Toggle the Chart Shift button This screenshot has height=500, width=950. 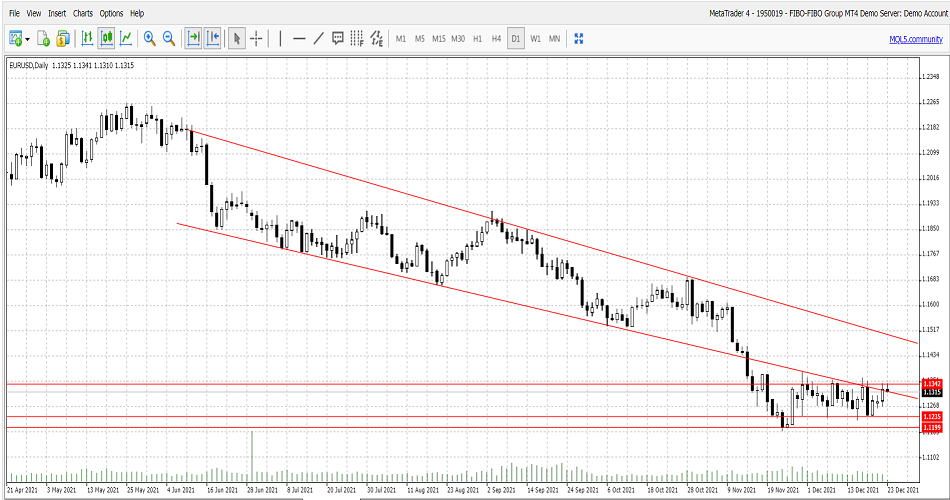tap(212, 38)
